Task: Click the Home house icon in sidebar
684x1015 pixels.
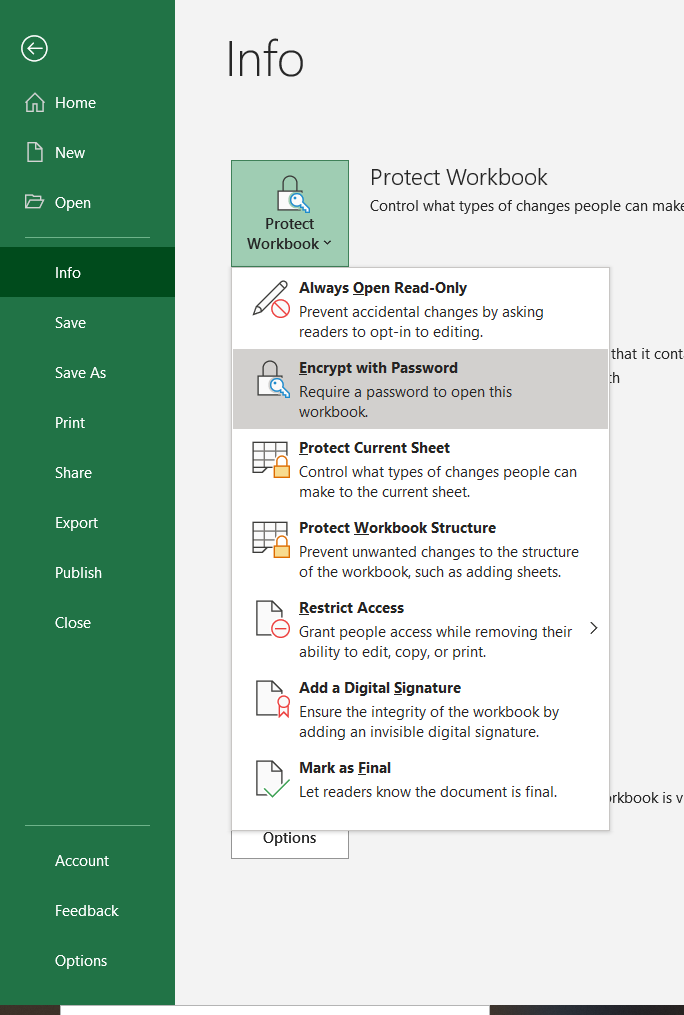Action: pyautogui.click(x=35, y=103)
